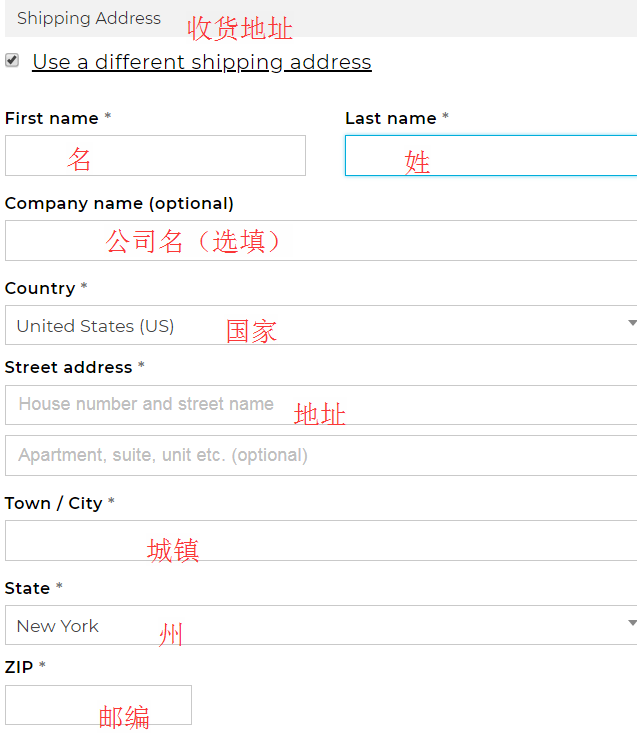Screen dimensions: 637x752
Task: Click the Company name (optional) label
Action: click(119, 203)
